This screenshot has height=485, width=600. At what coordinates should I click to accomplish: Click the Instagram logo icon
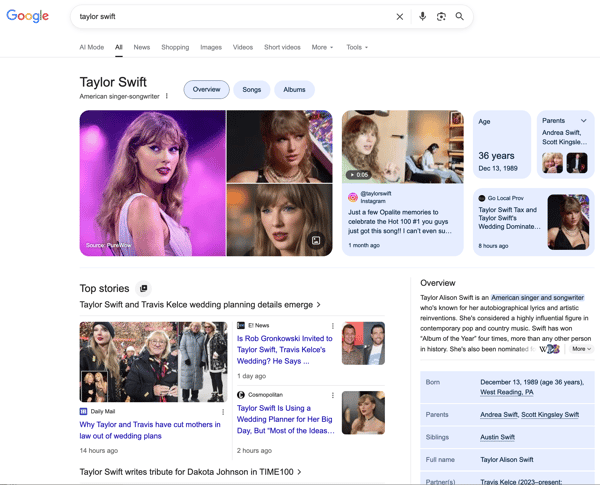352,197
